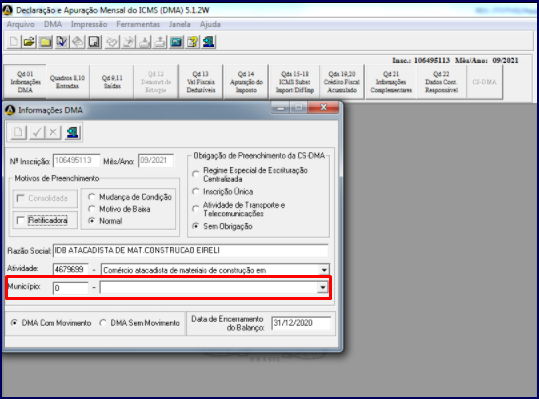
Task: Check the Retificadora checkbox
Action: coord(21,220)
